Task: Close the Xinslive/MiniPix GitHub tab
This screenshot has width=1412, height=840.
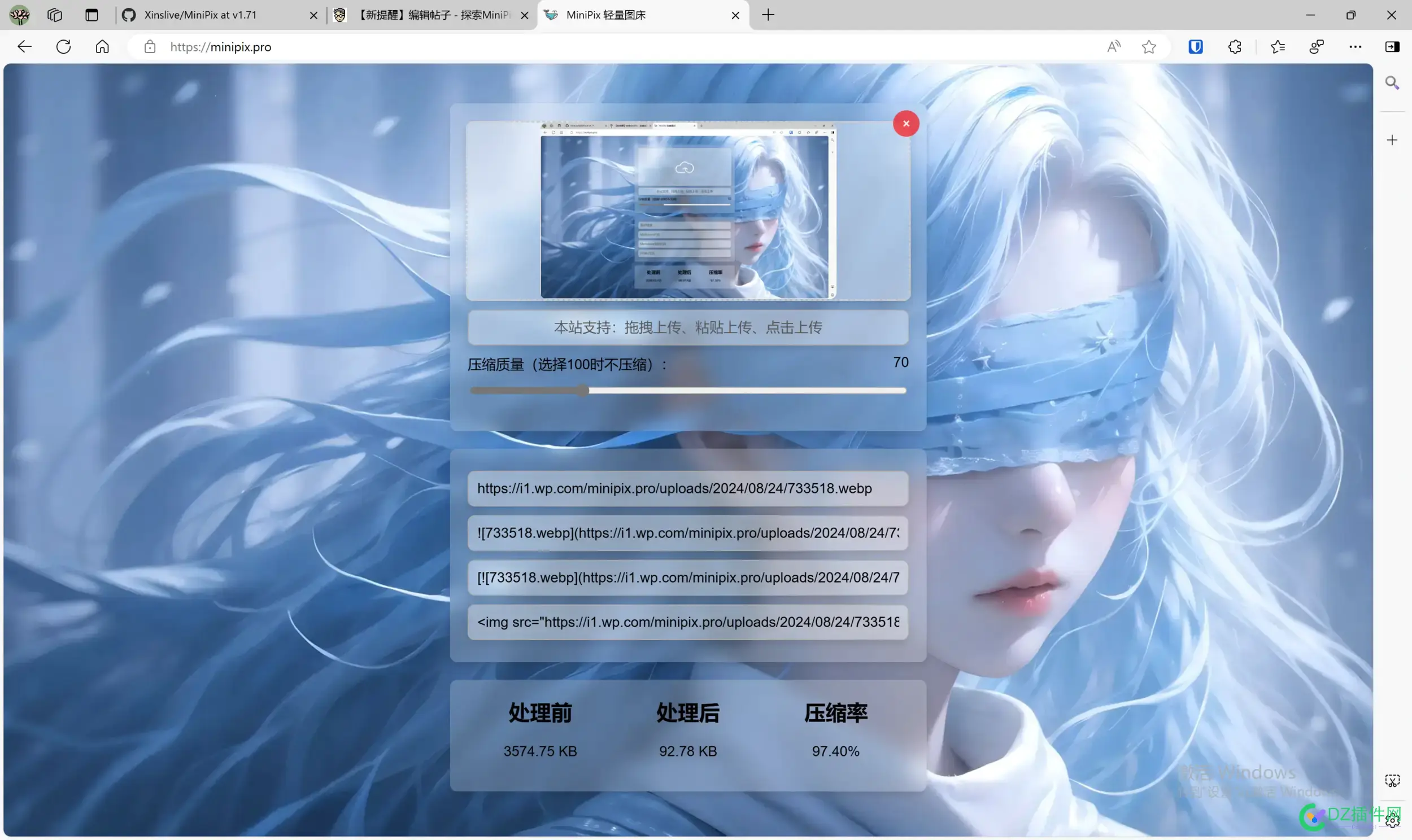Action: point(313,15)
